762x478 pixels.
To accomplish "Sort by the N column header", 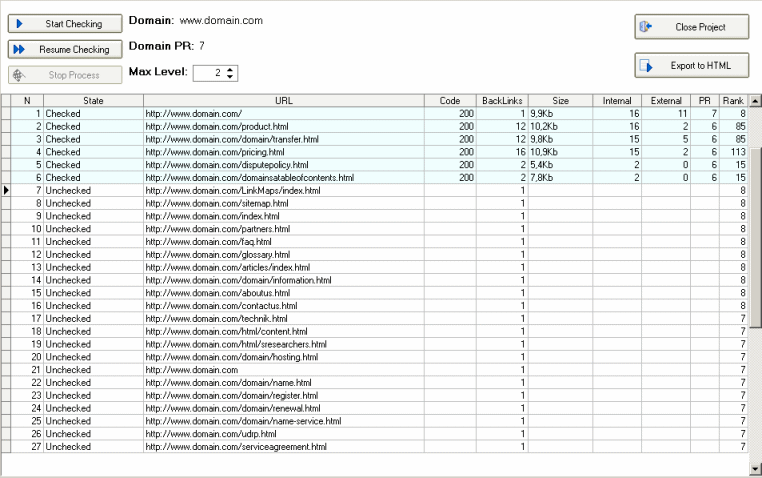I will click(x=27, y=101).
